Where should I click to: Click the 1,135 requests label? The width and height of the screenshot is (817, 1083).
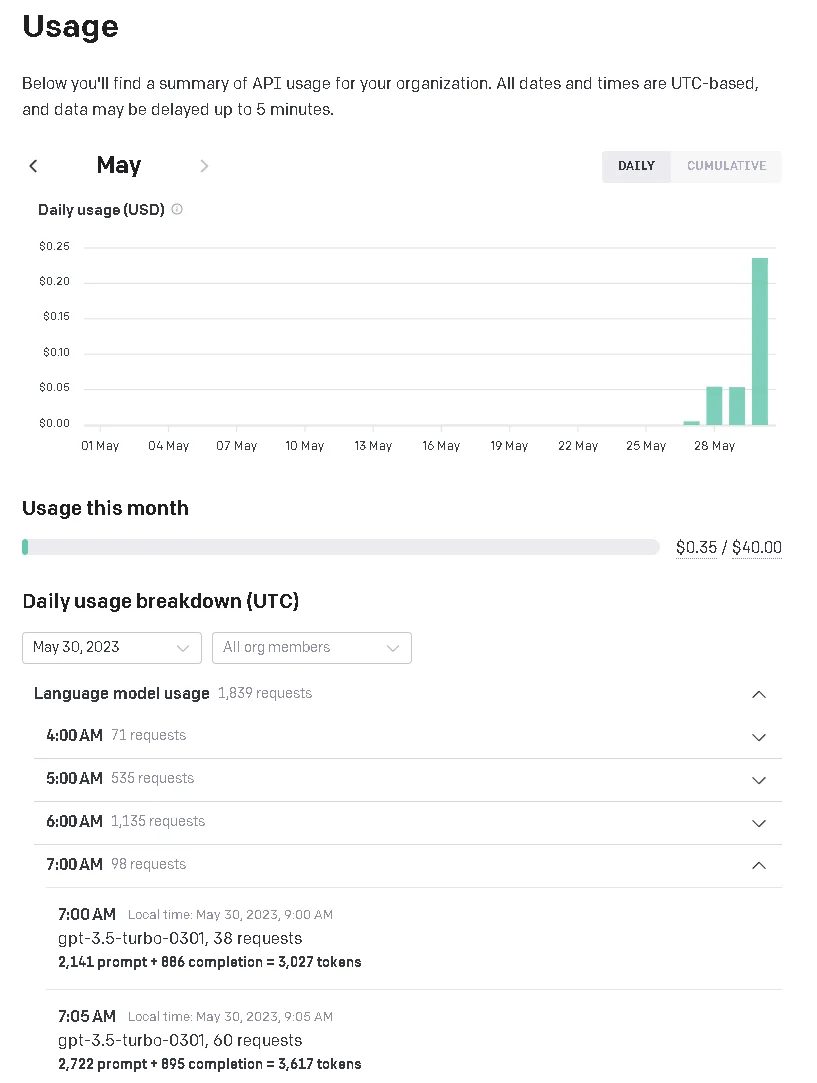pyautogui.click(x=158, y=821)
